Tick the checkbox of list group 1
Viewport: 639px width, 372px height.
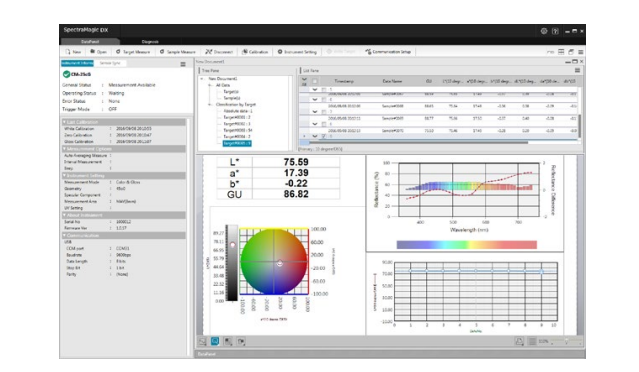click(324, 89)
